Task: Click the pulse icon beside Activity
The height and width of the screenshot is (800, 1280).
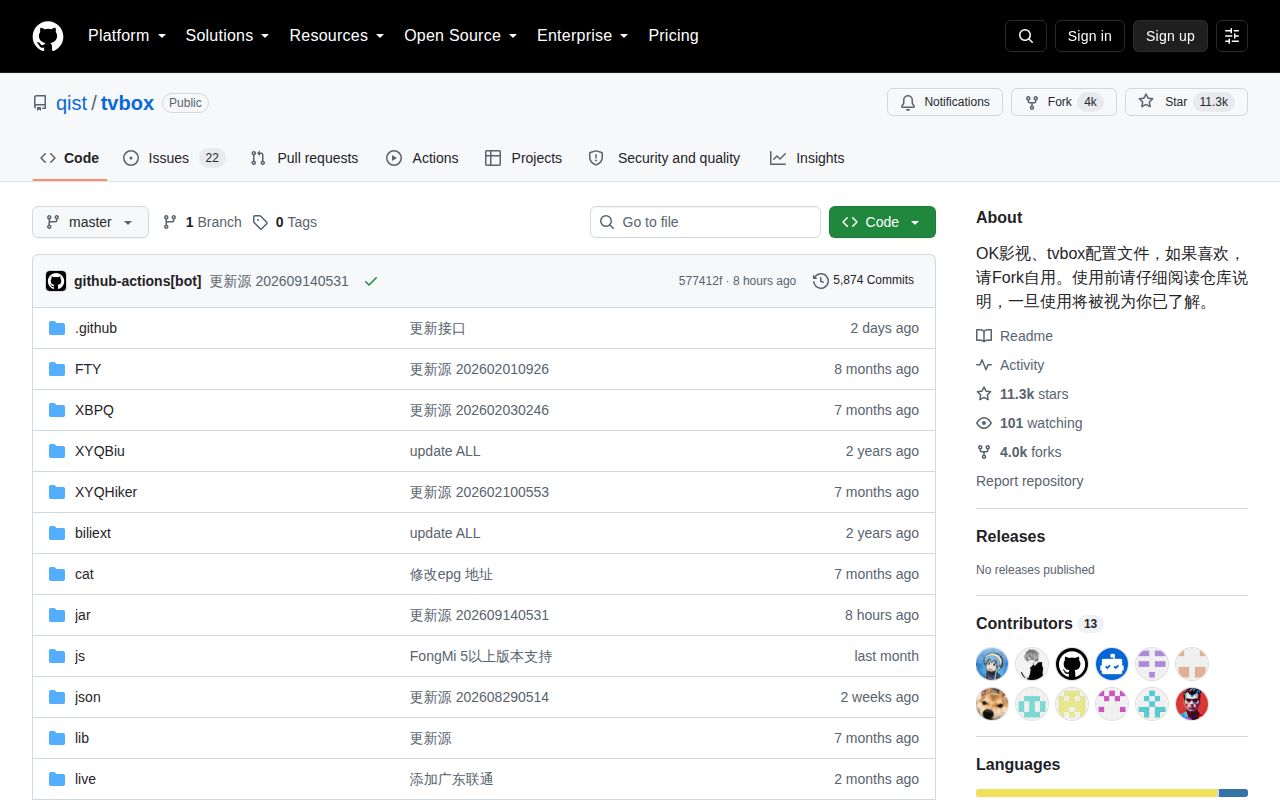Action: point(984,365)
